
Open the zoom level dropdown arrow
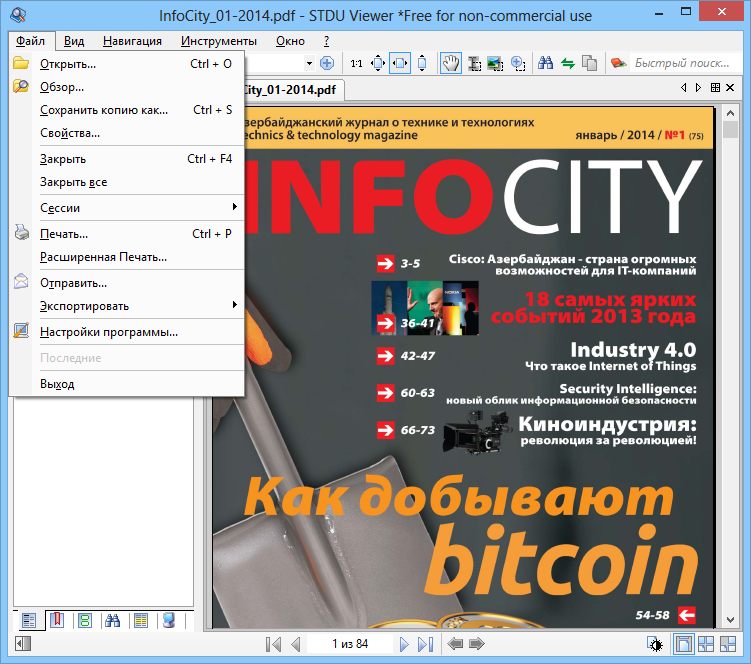(309, 63)
